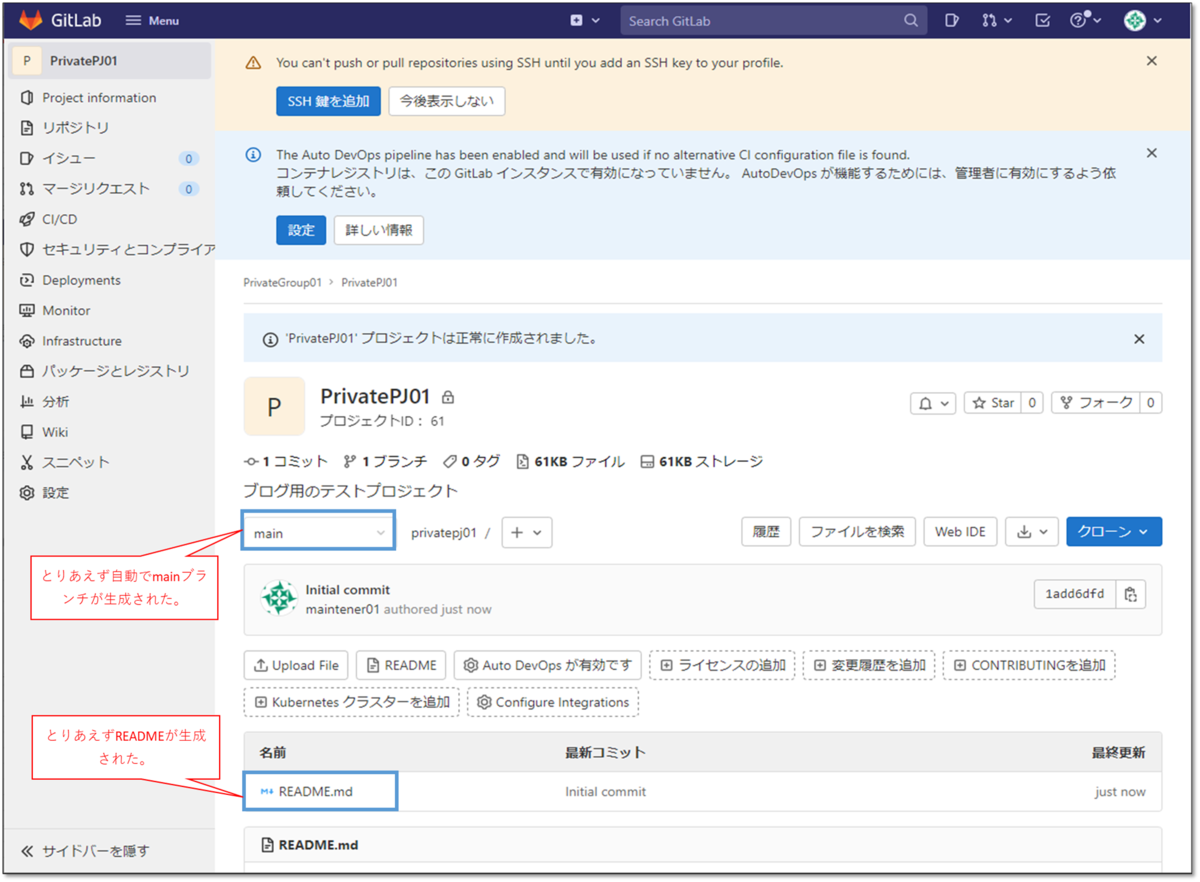Open Web IDE
The height and width of the screenshot is (882, 1200).
pyautogui.click(x=960, y=532)
